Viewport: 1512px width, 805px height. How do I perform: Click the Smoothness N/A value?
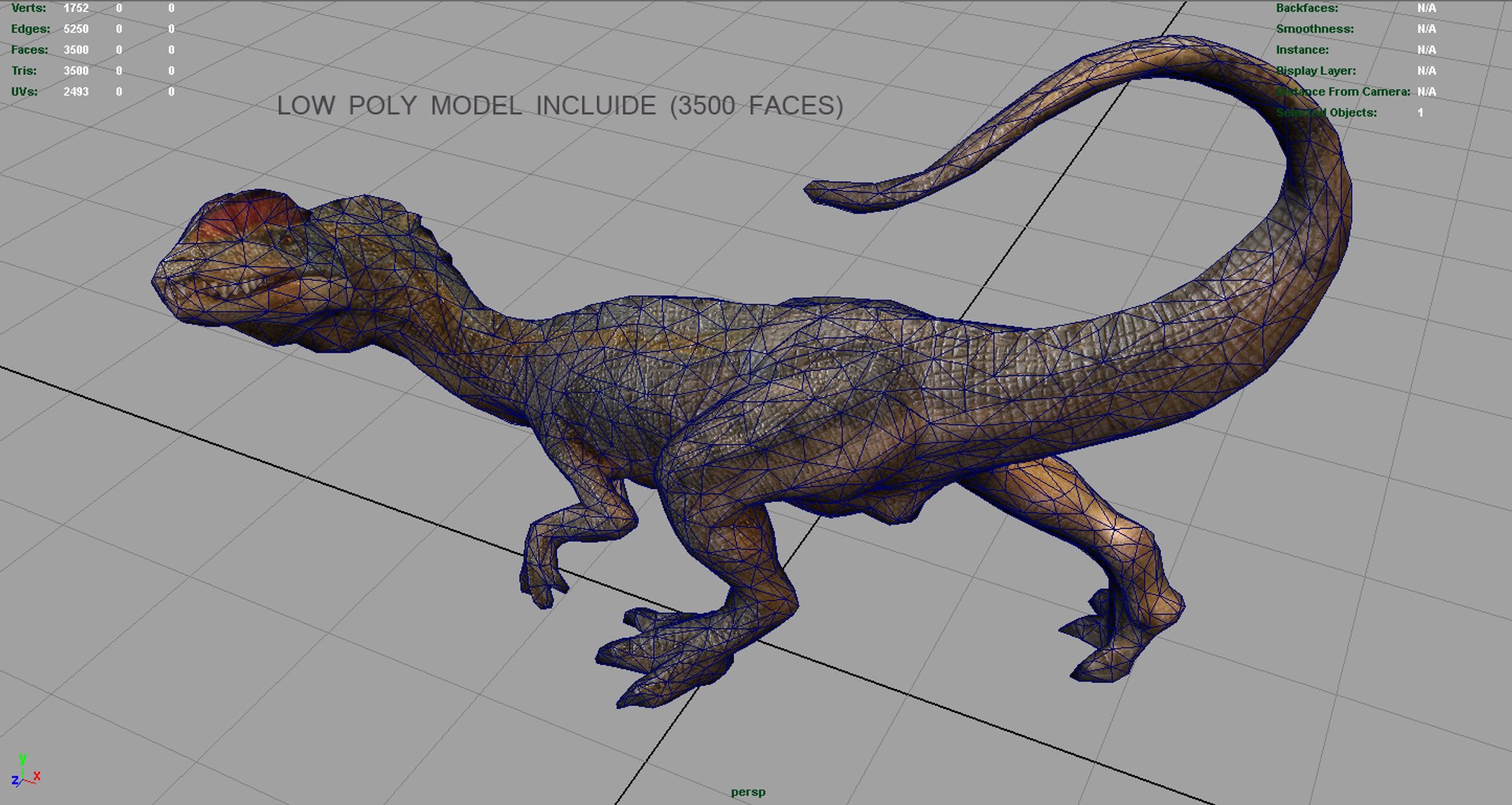pos(1426,29)
